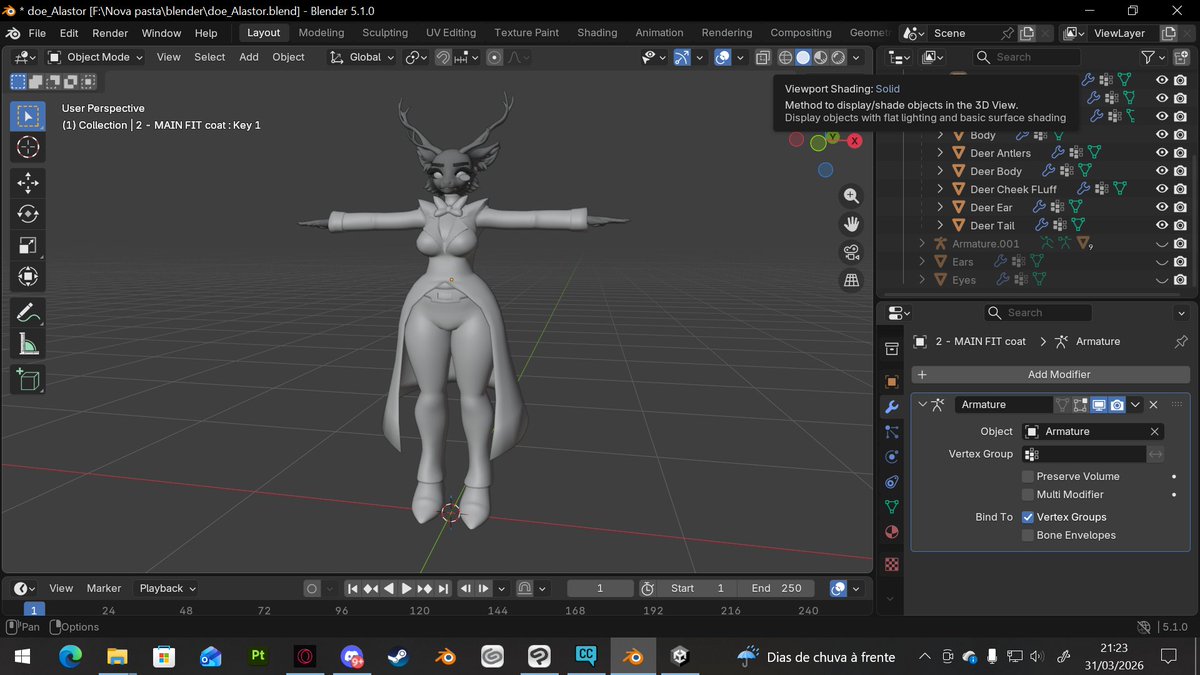Switch to Rendered viewport shading
This screenshot has height=675, width=1200.
(839, 57)
